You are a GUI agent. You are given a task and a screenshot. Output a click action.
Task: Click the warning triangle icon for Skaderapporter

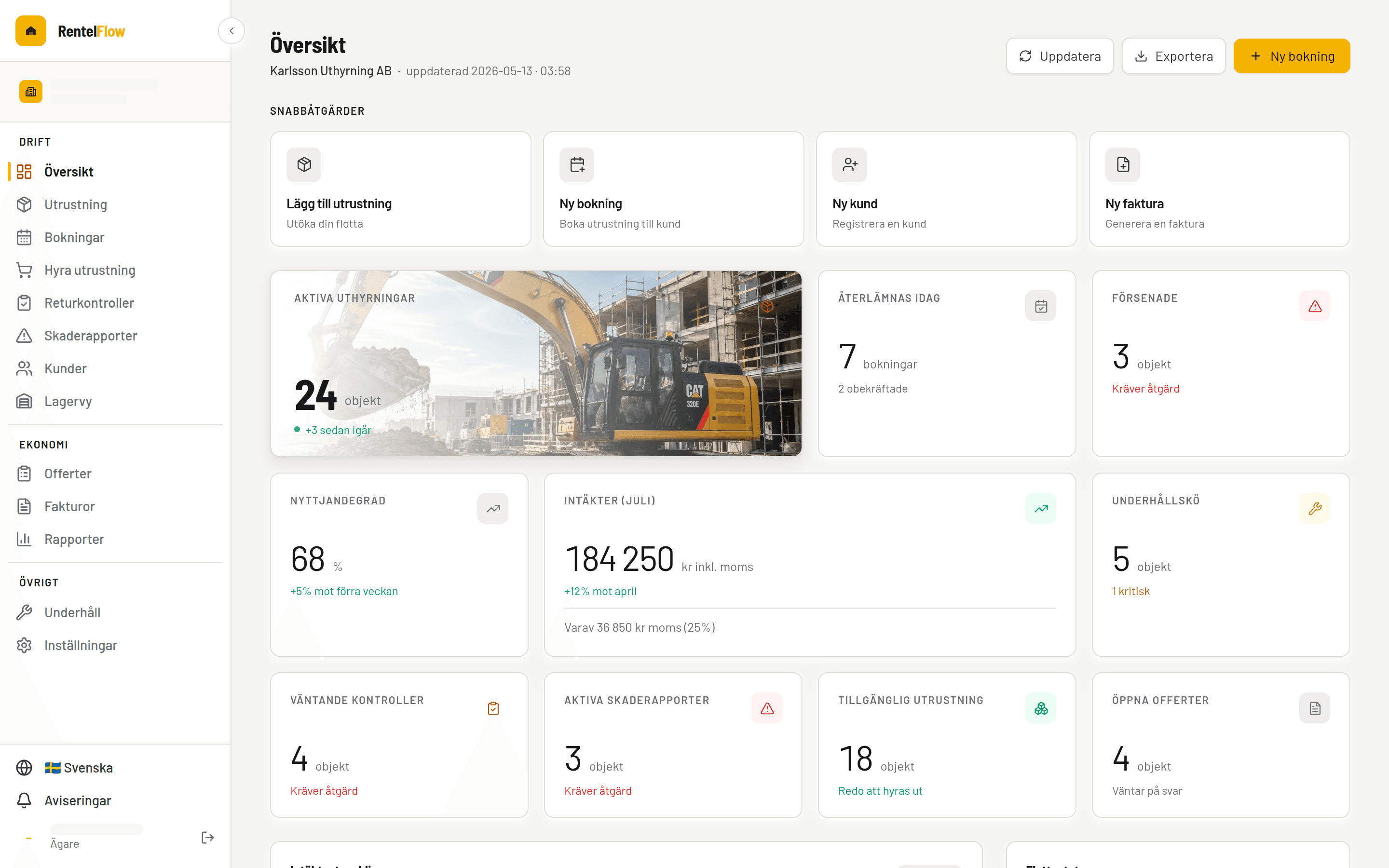pyautogui.click(x=24, y=335)
